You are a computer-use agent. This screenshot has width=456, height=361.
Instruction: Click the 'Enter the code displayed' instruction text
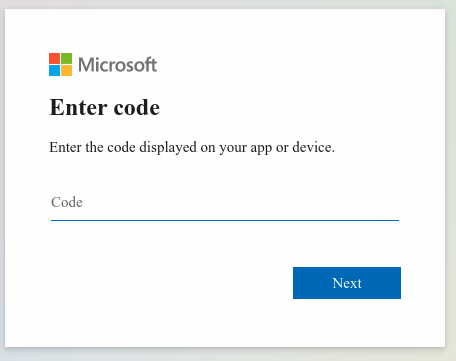[x=123, y=147]
